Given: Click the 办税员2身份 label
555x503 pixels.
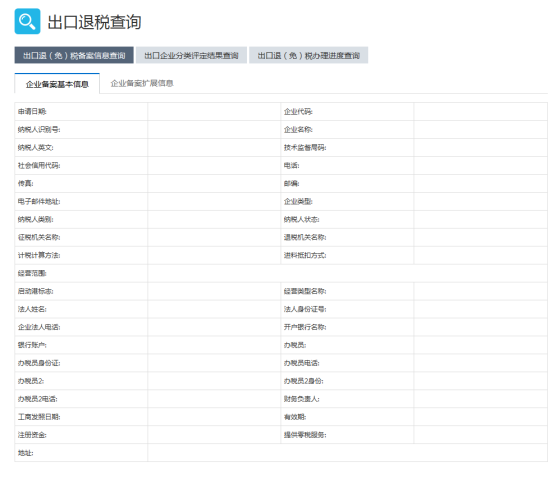Looking at the screenshot, I should [x=303, y=382].
